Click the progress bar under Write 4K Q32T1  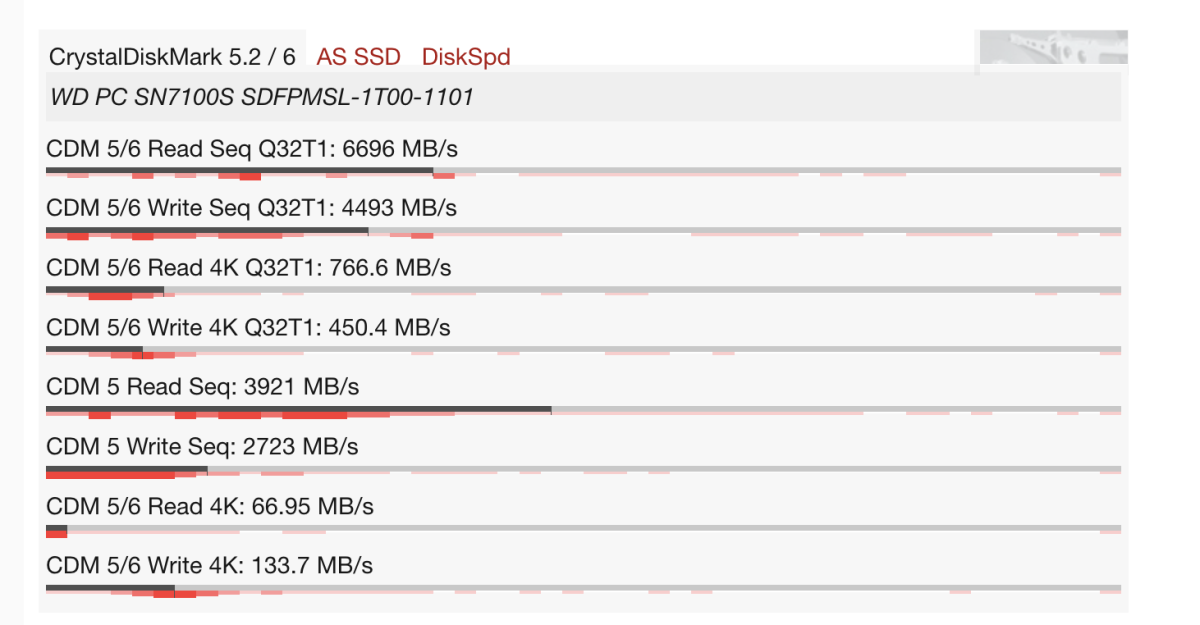pyautogui.click(x=95, y=349)
